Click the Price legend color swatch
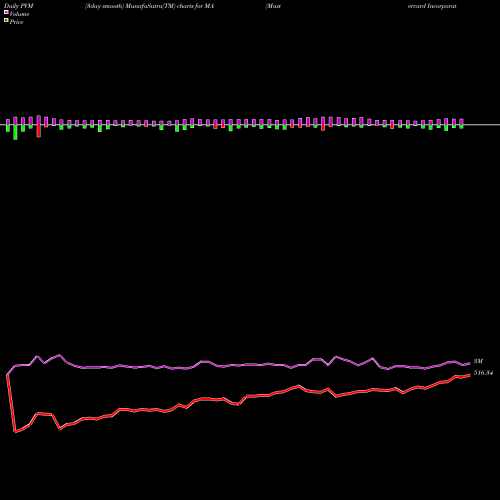Viewport: 500px width, 500px height. 6,21
